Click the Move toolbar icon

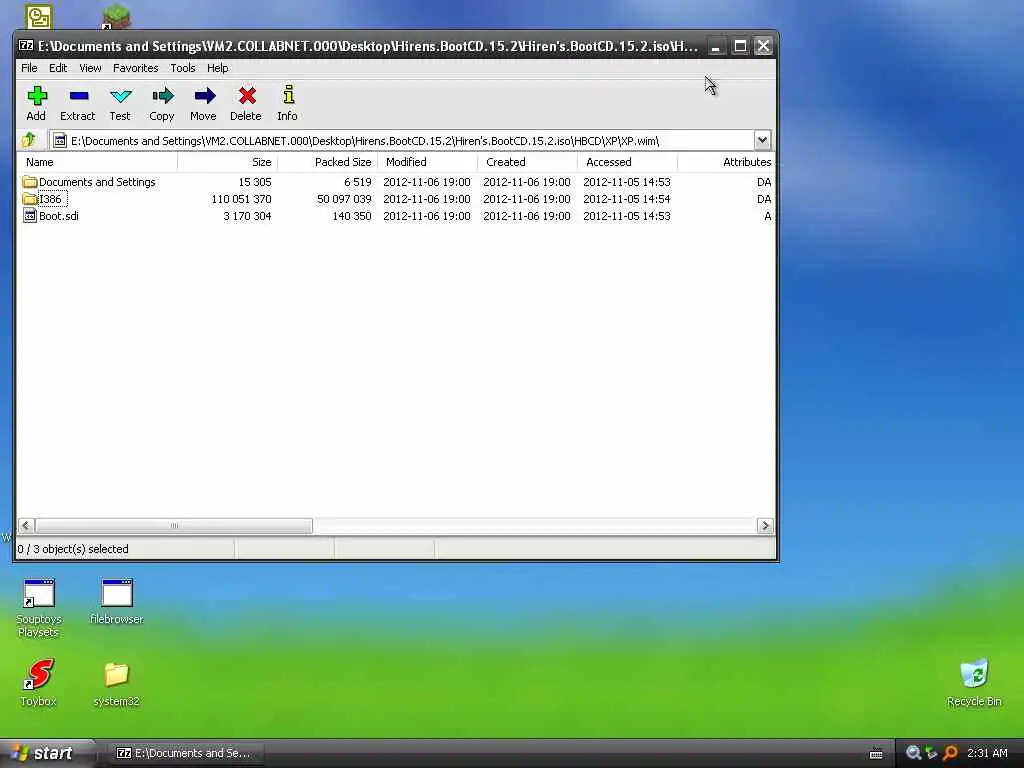point(204,96)
